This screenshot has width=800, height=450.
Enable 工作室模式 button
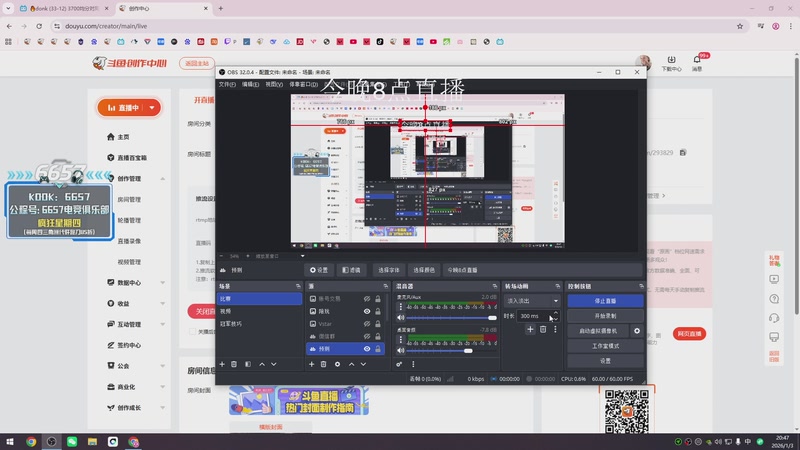tap(605, 346)
